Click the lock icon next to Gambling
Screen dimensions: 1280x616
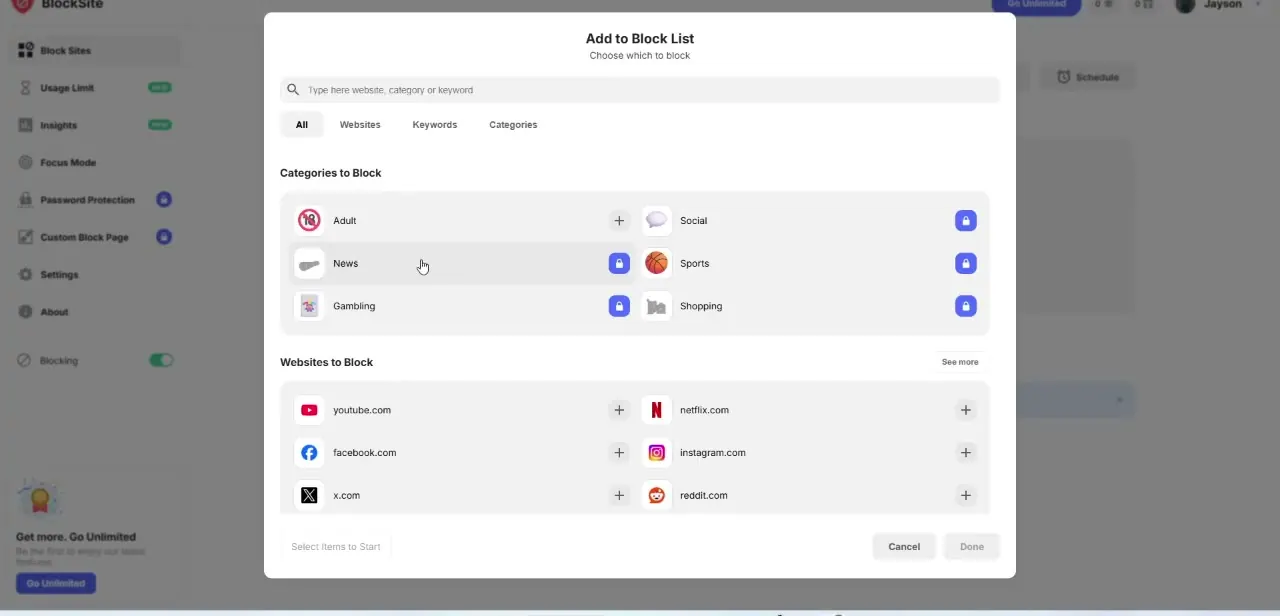pos(619,306)
